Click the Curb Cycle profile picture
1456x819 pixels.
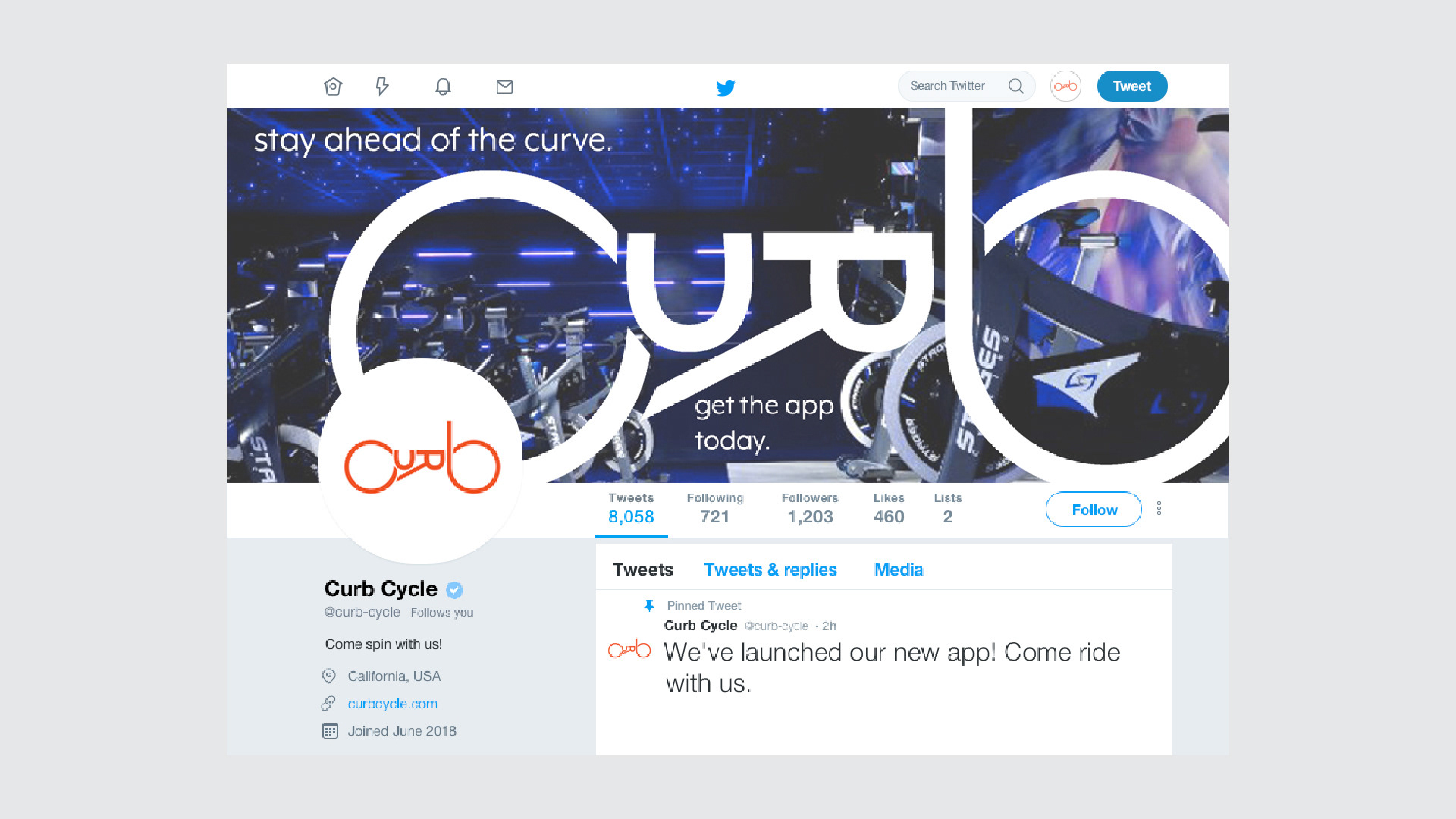[421, 461]
